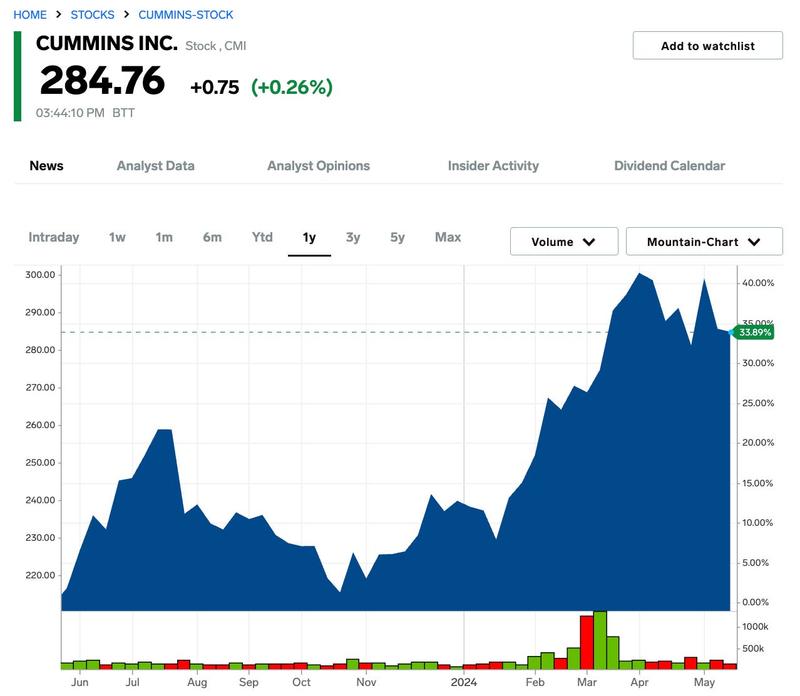Open the STOCKS breadcrumb link
800x696 pixels.
(92, 15)
